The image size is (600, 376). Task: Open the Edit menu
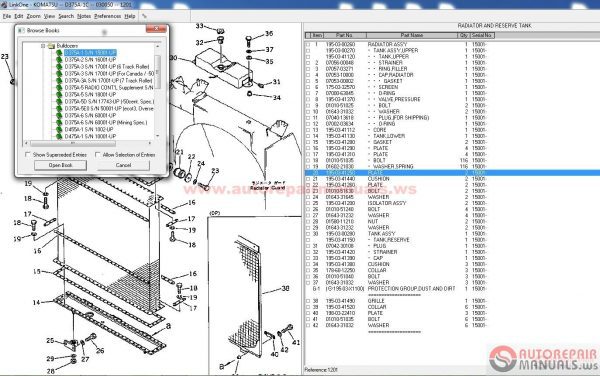[x=19, y=16]
